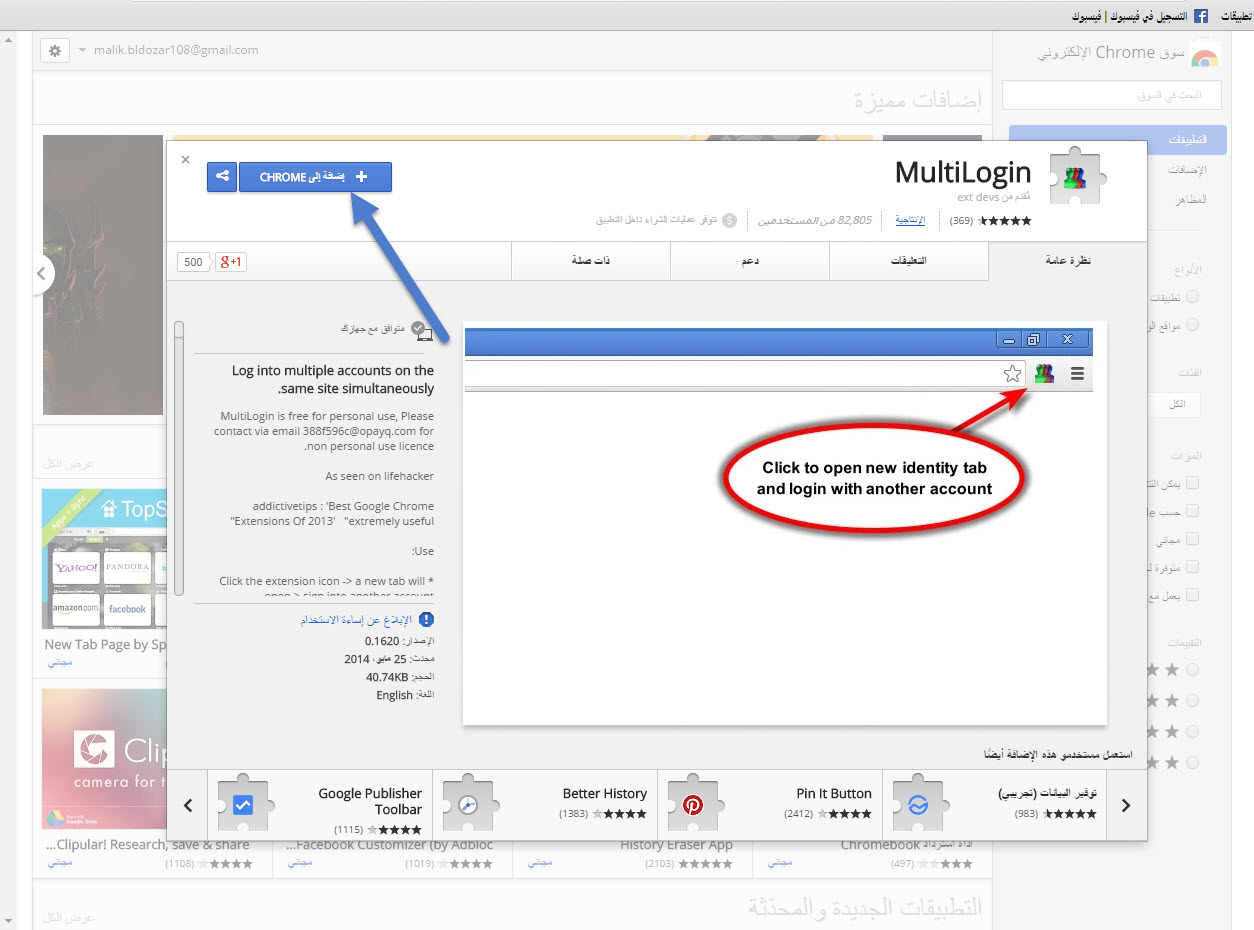Toggle the fifth Features checkbox (Works with)
The image size is (1254, 930).
click(x=1192, y=595)
